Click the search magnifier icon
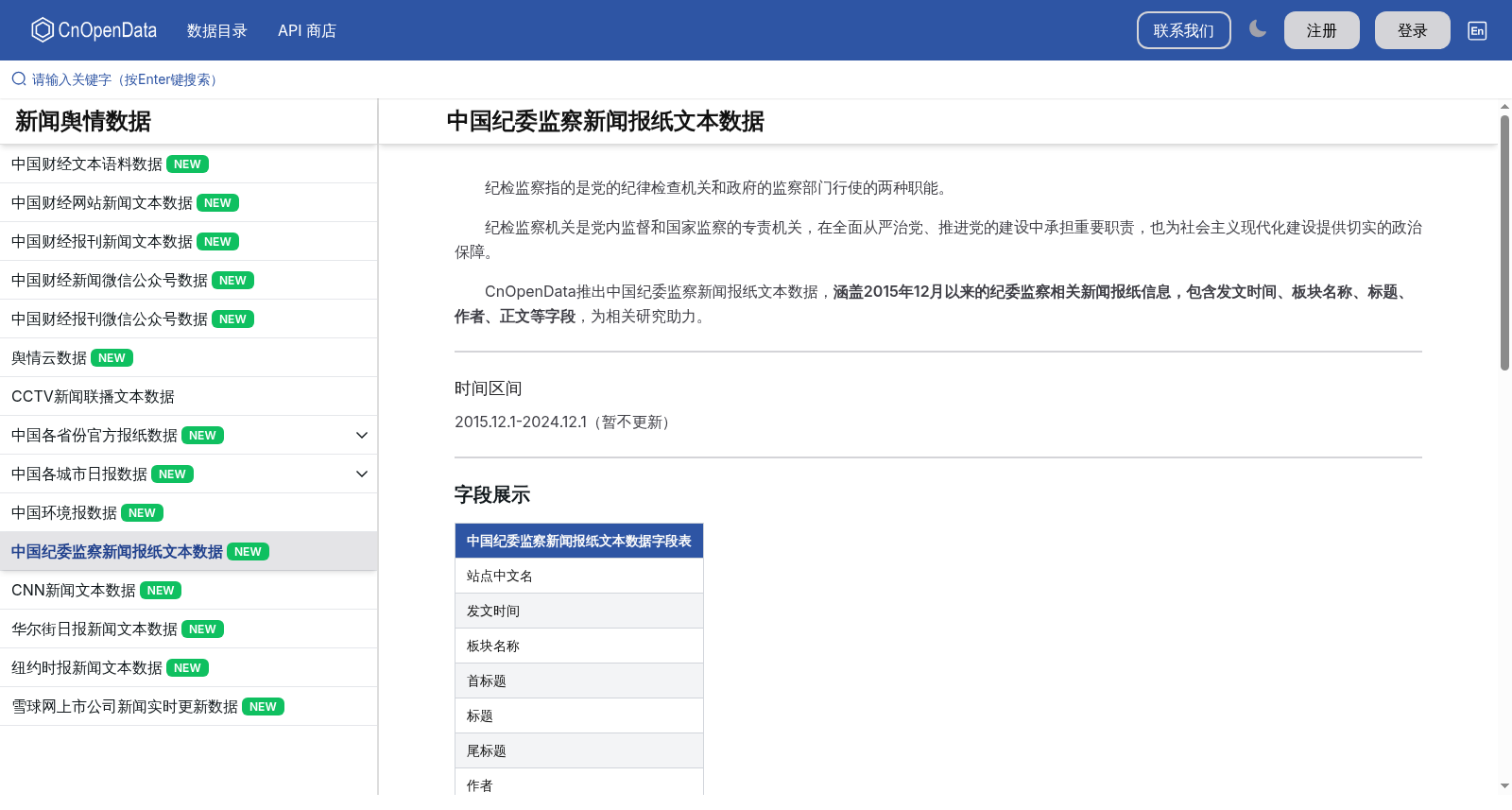This screenshot has height=810, width=1512. pos(19,79)
